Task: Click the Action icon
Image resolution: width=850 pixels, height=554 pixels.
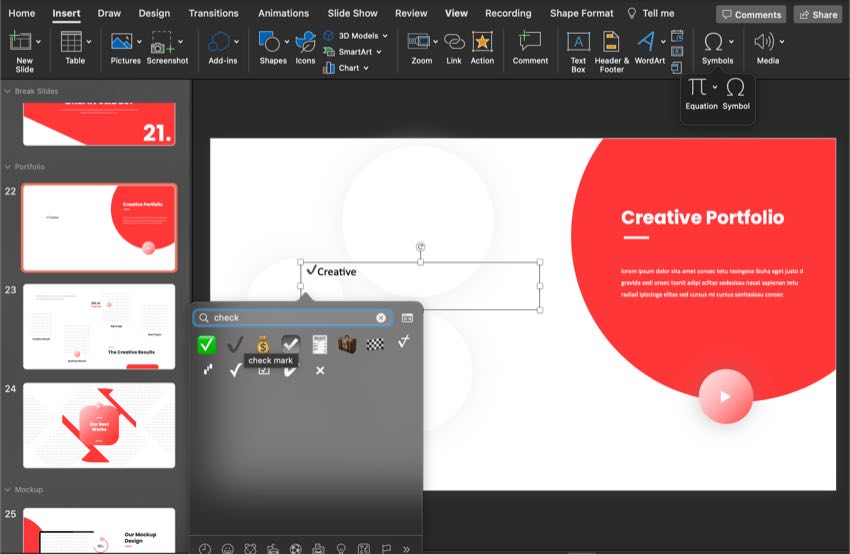Action: (x=482, y=42)
